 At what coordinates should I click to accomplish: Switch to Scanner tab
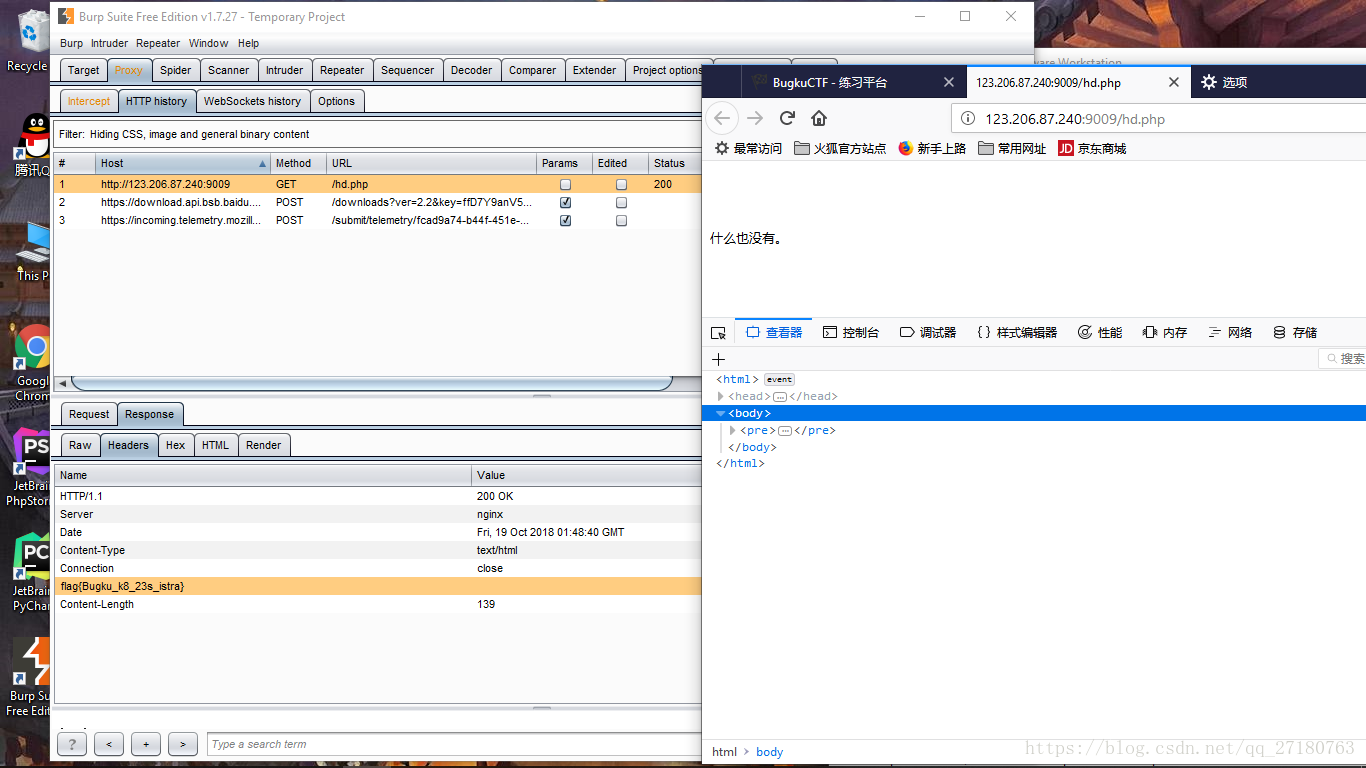[229, 70]
